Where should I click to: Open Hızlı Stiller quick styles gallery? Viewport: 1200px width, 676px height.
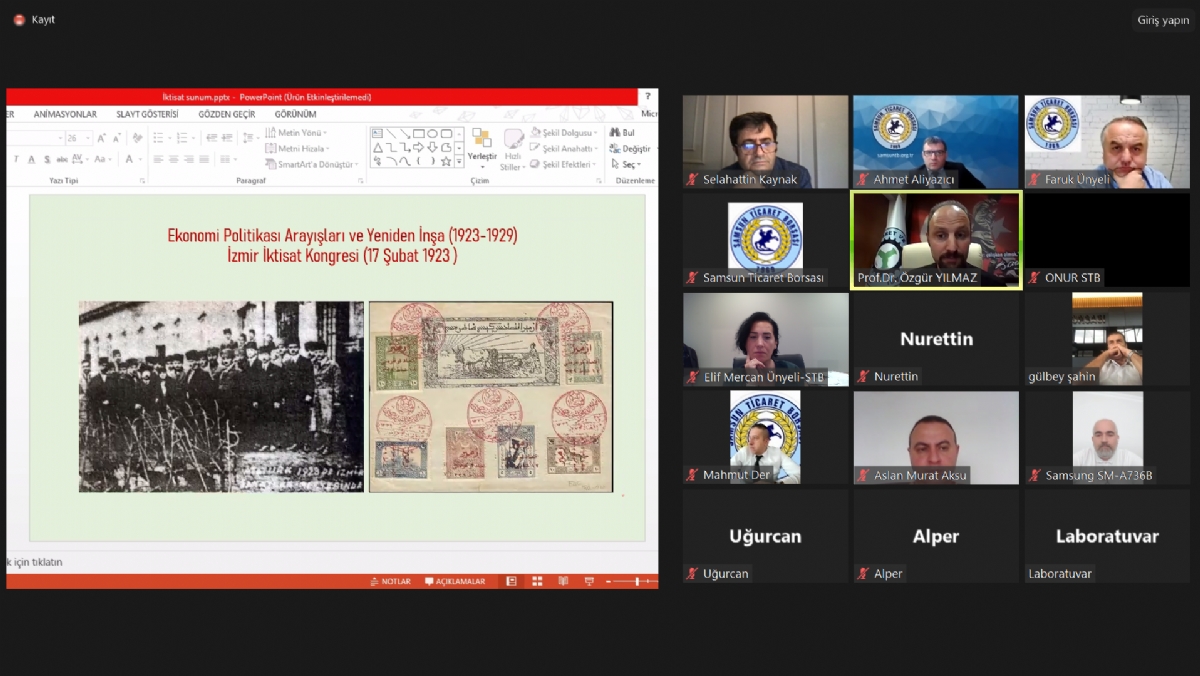(513, 148)
